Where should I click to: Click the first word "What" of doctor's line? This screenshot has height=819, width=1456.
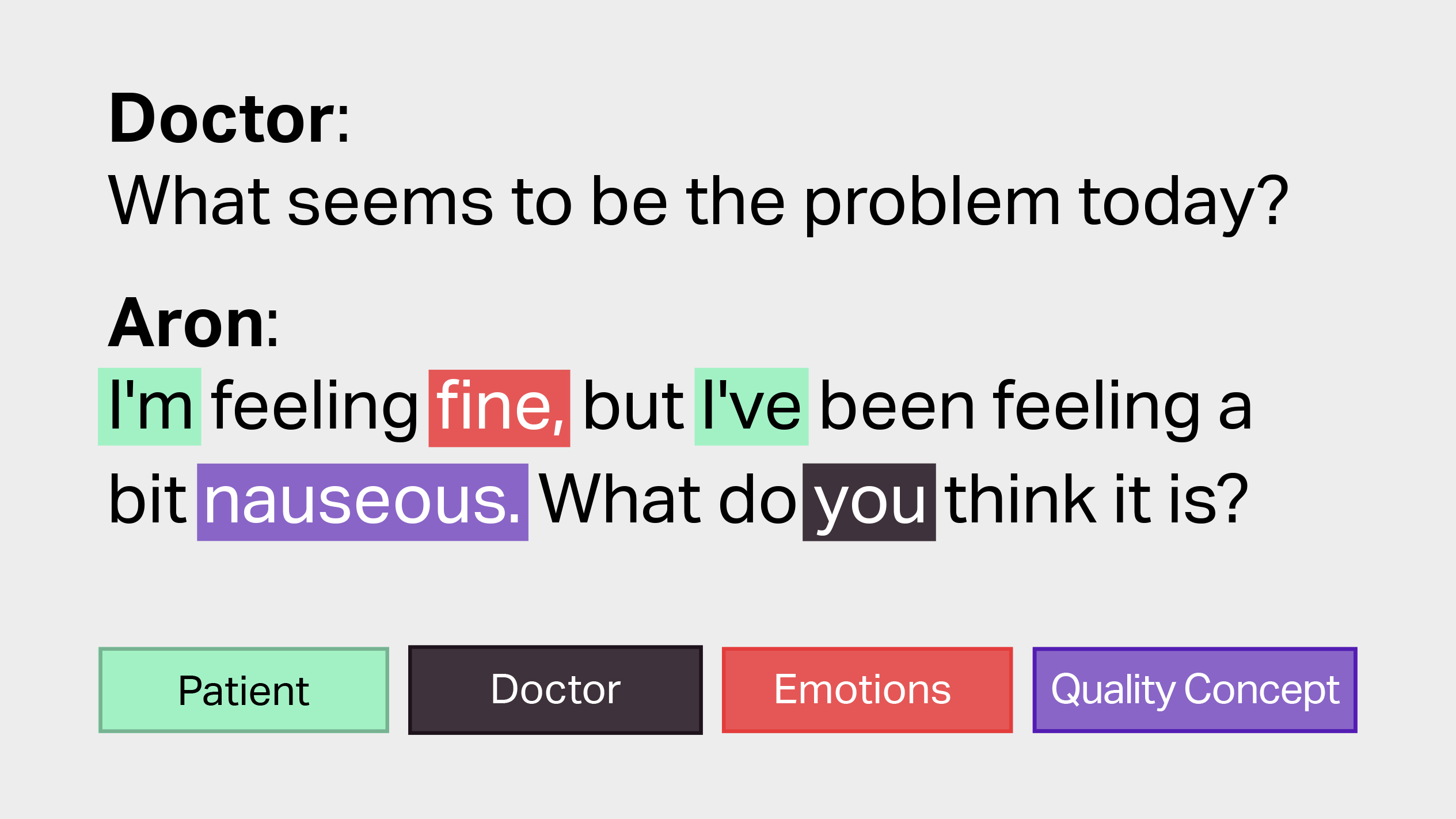189,200
